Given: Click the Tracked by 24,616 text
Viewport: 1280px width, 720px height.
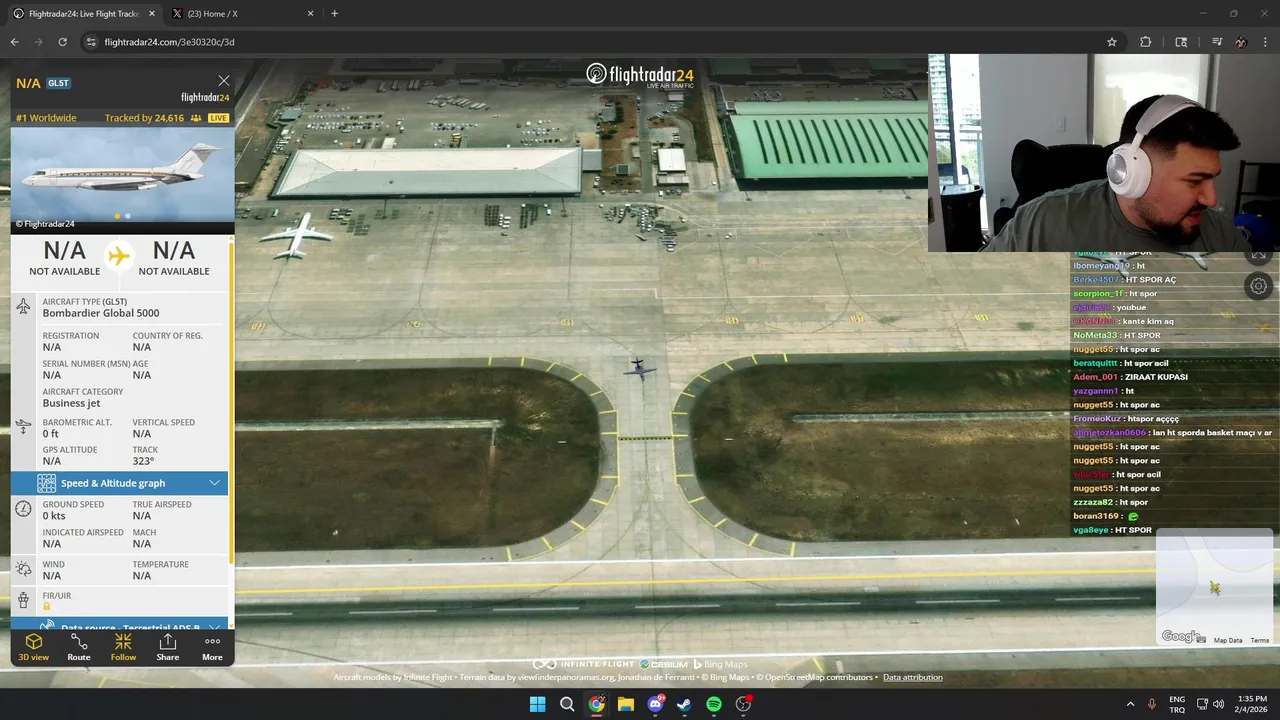Looking at the screenshot, I should (x=144, y=118).
